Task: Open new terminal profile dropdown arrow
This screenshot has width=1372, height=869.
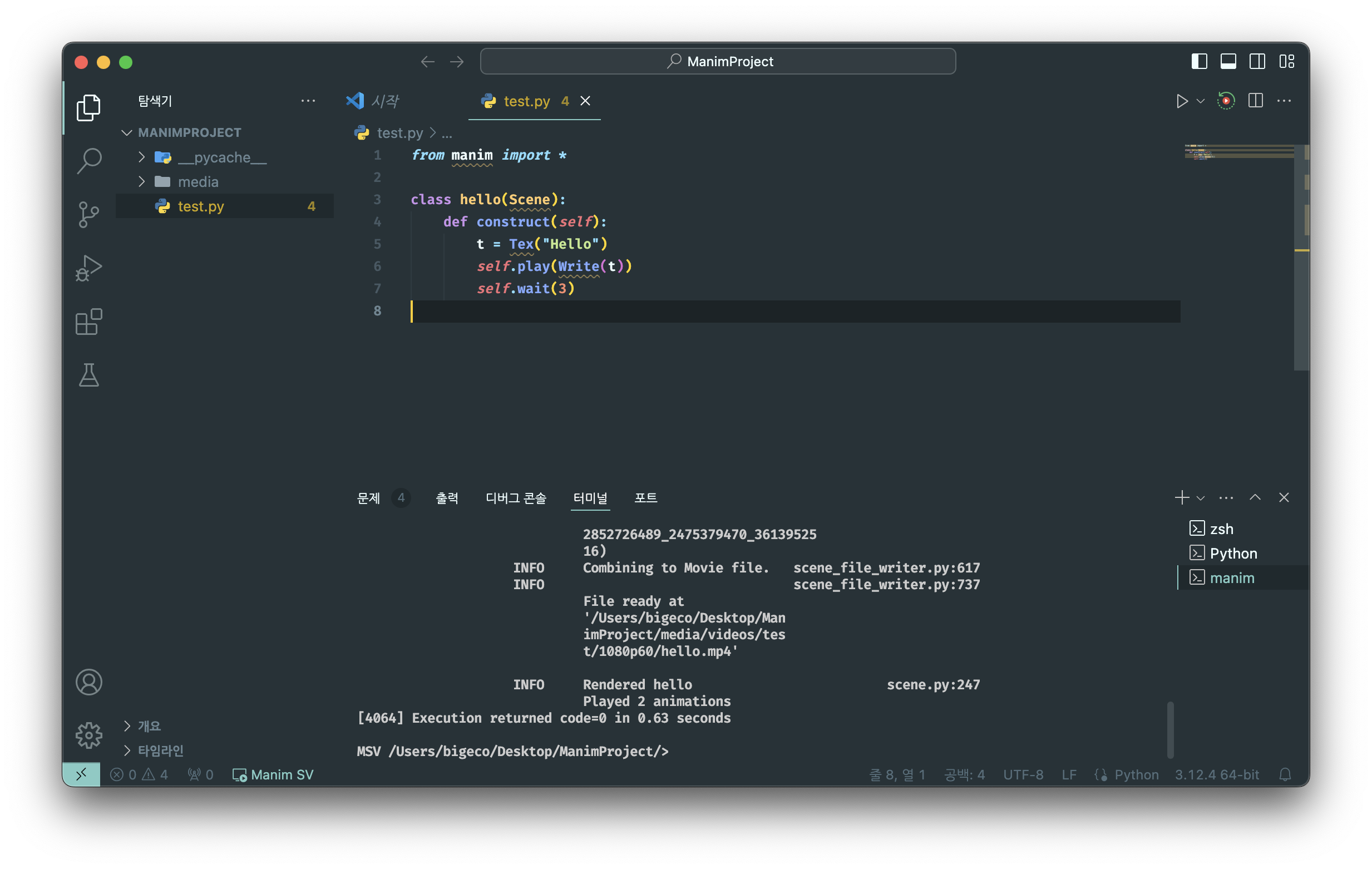Action: click(1200, 497)
